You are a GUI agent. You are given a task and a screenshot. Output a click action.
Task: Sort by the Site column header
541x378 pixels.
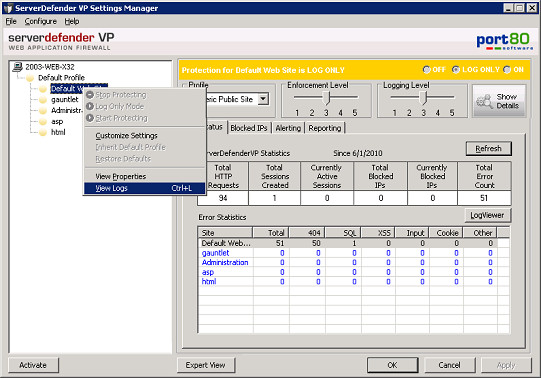pyautogui.click(x=226, y=233)
